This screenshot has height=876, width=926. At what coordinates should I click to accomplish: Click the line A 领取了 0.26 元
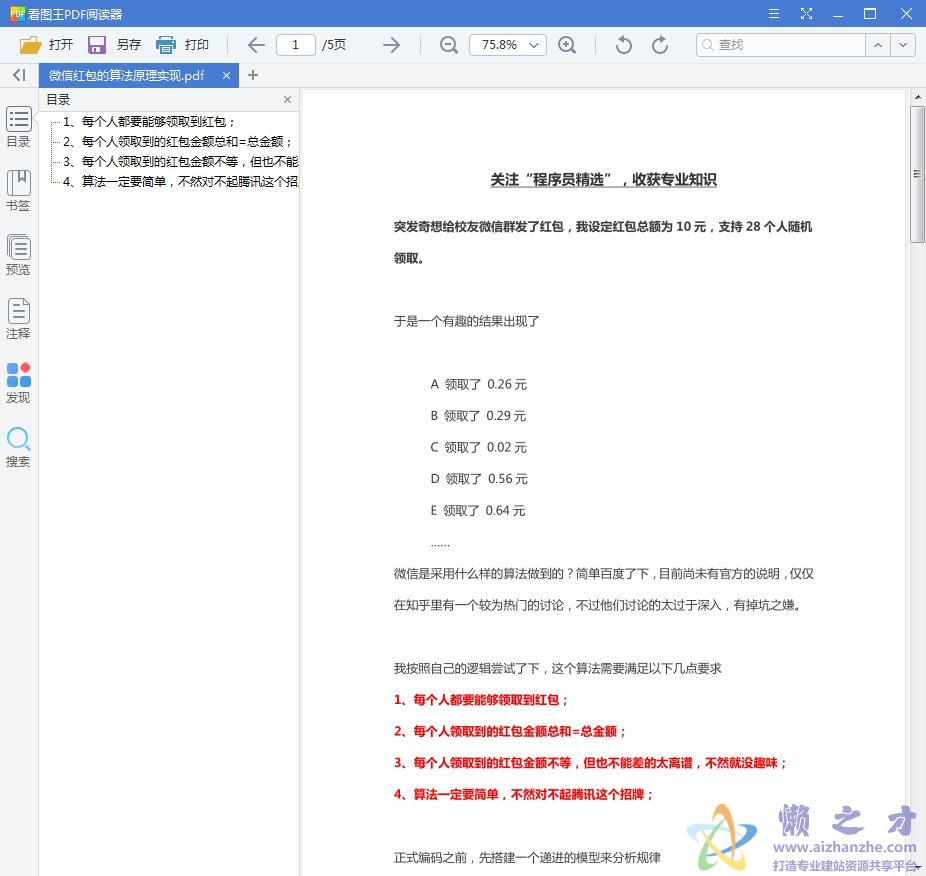point(478,385)
